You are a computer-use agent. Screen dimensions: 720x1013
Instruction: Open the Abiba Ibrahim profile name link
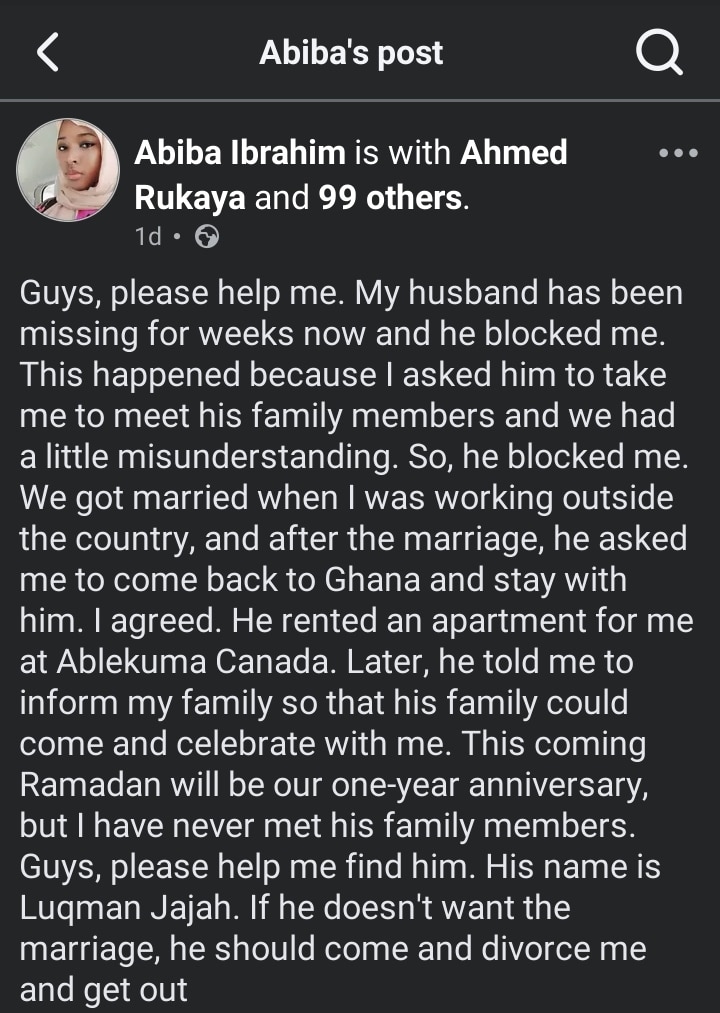(x=240, y=153)
